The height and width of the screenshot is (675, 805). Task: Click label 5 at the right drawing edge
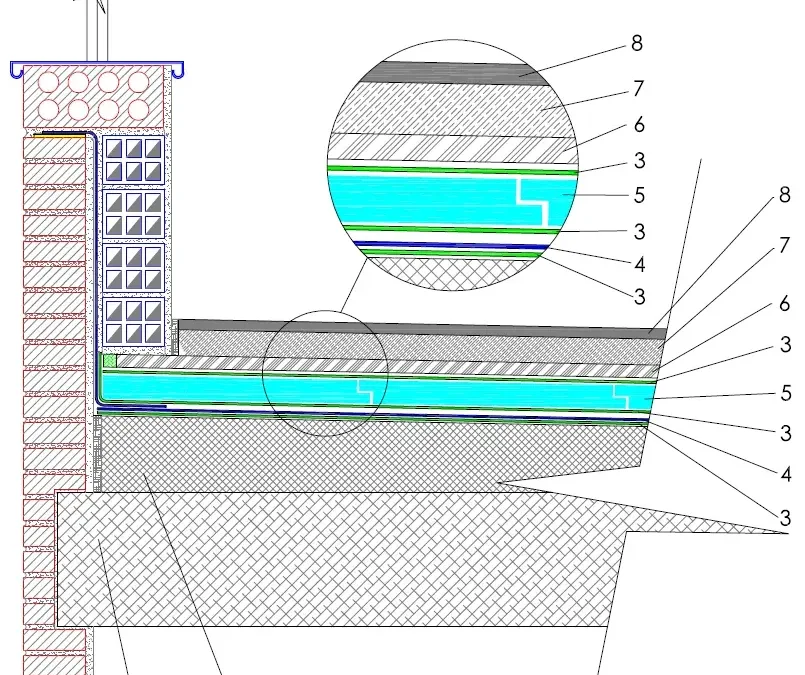click(x=785, y=393)
